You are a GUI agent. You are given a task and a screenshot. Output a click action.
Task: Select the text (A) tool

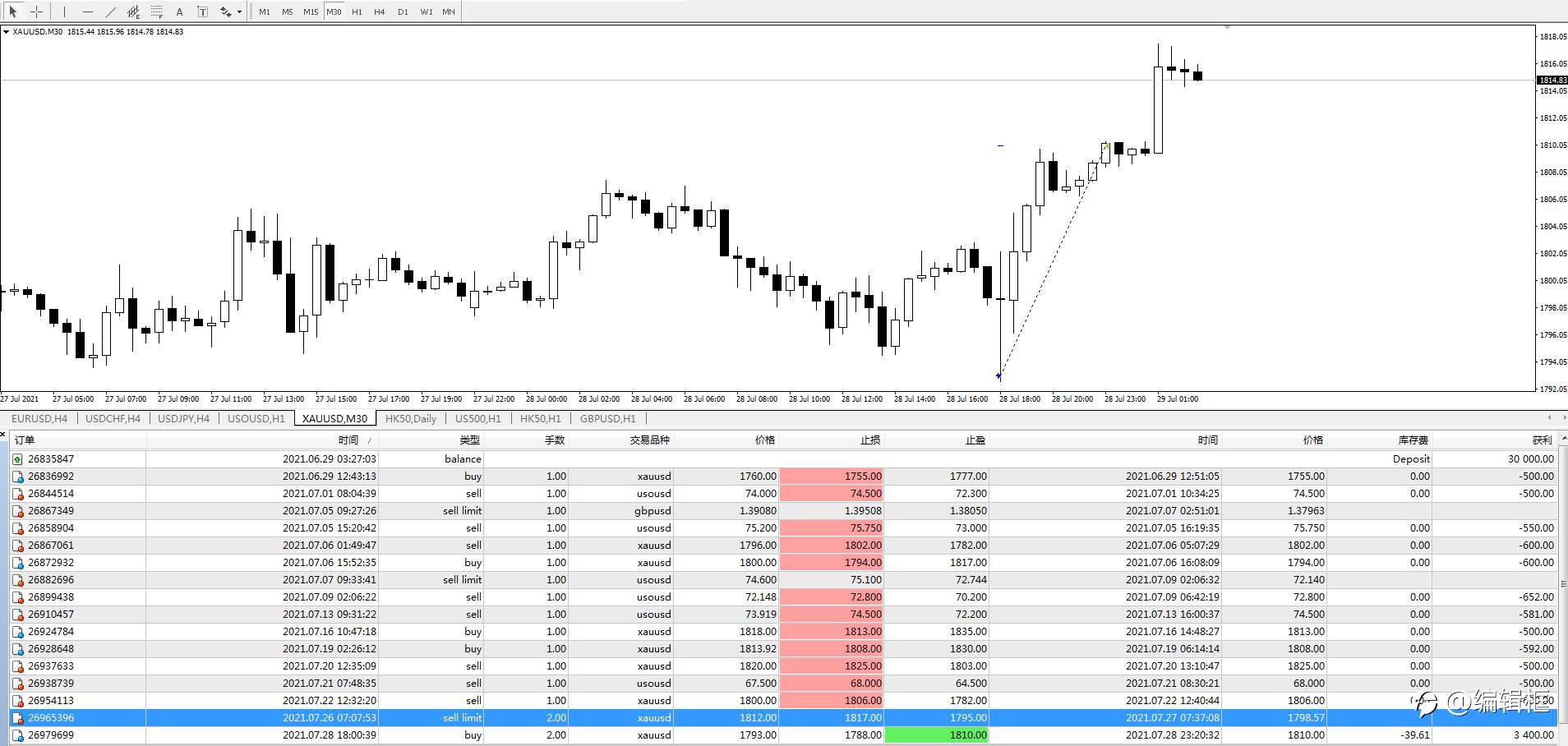point(179,12)
